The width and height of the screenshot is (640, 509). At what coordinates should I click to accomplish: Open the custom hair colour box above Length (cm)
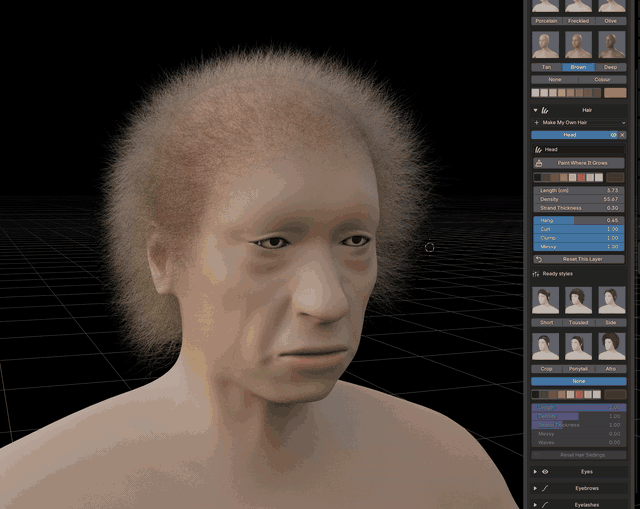tap(615, 178)
